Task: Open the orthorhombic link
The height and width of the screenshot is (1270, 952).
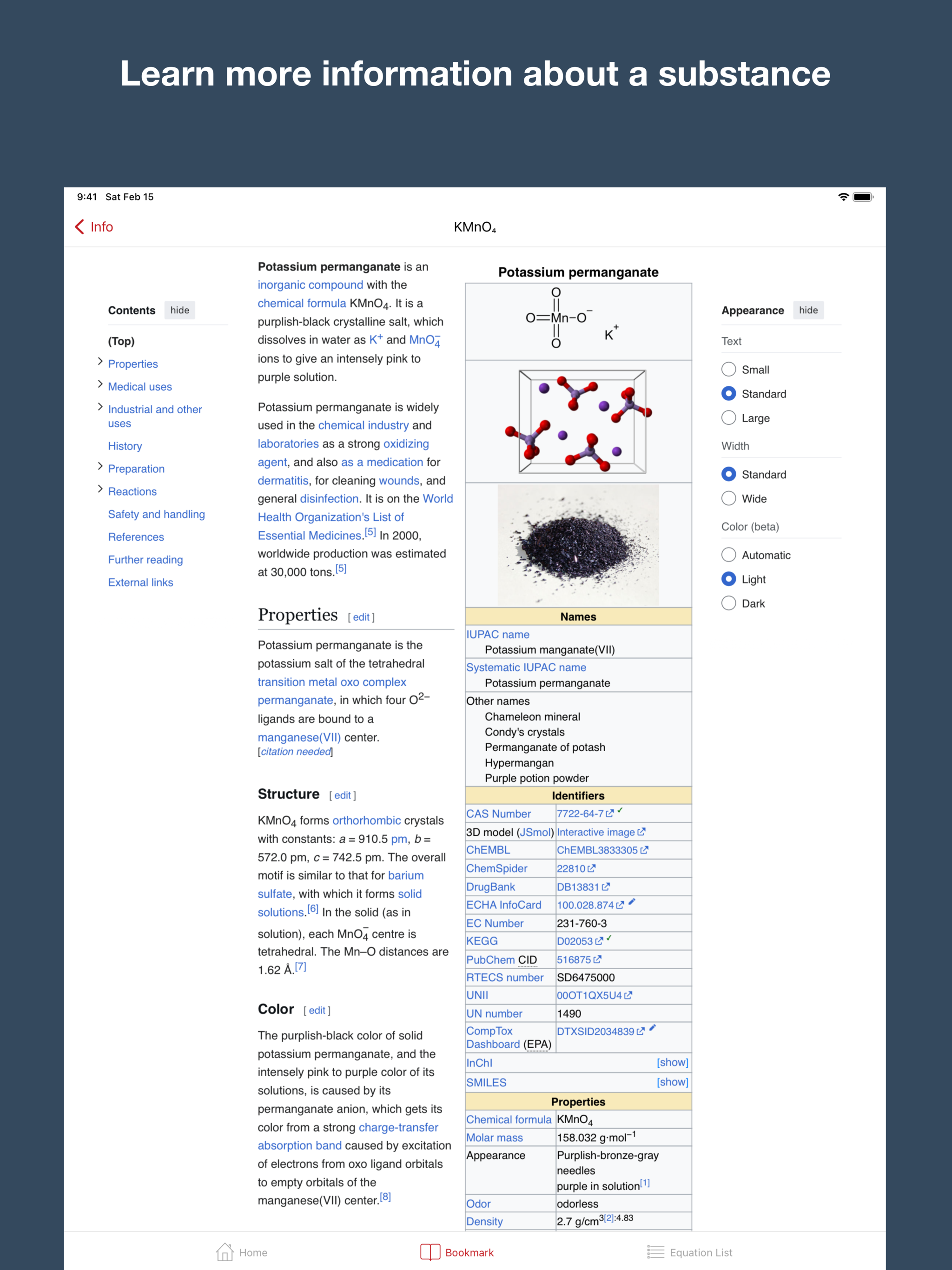Action: coord(366,820)
